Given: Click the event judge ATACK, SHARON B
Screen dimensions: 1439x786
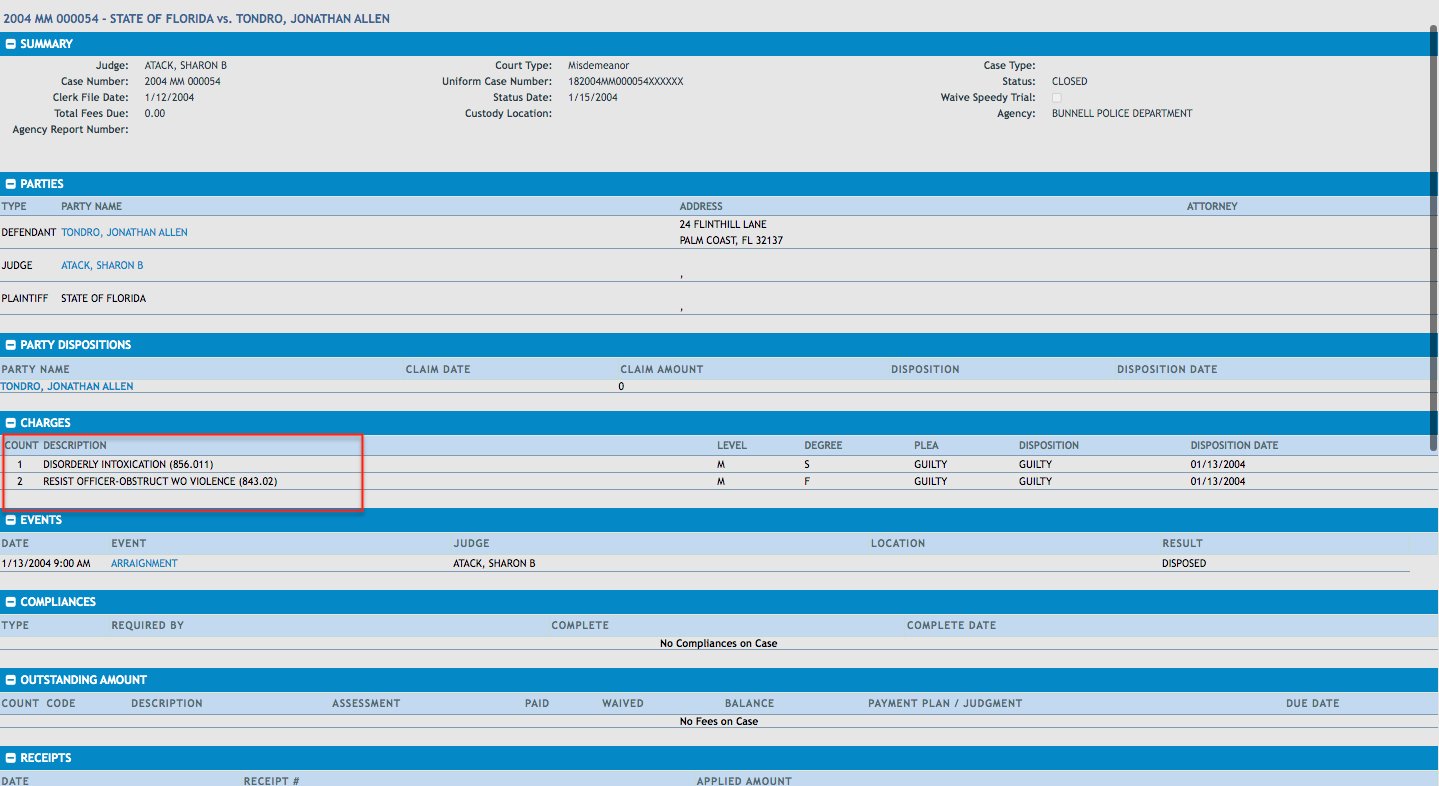Looking at the screenshot, I should pos(494,563).
